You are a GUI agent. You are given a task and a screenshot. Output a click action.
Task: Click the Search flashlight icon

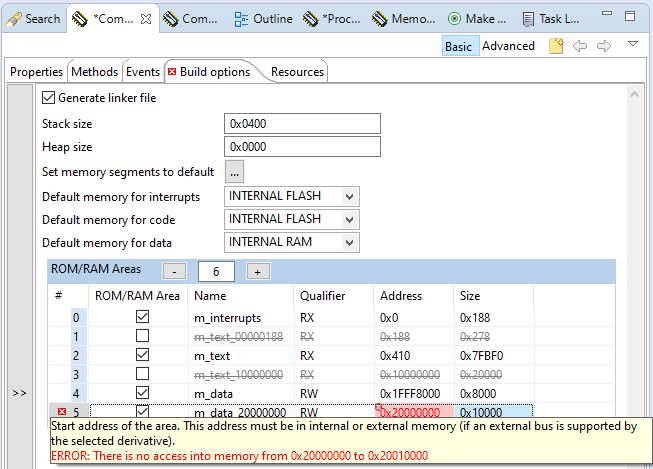coord(14,19)
